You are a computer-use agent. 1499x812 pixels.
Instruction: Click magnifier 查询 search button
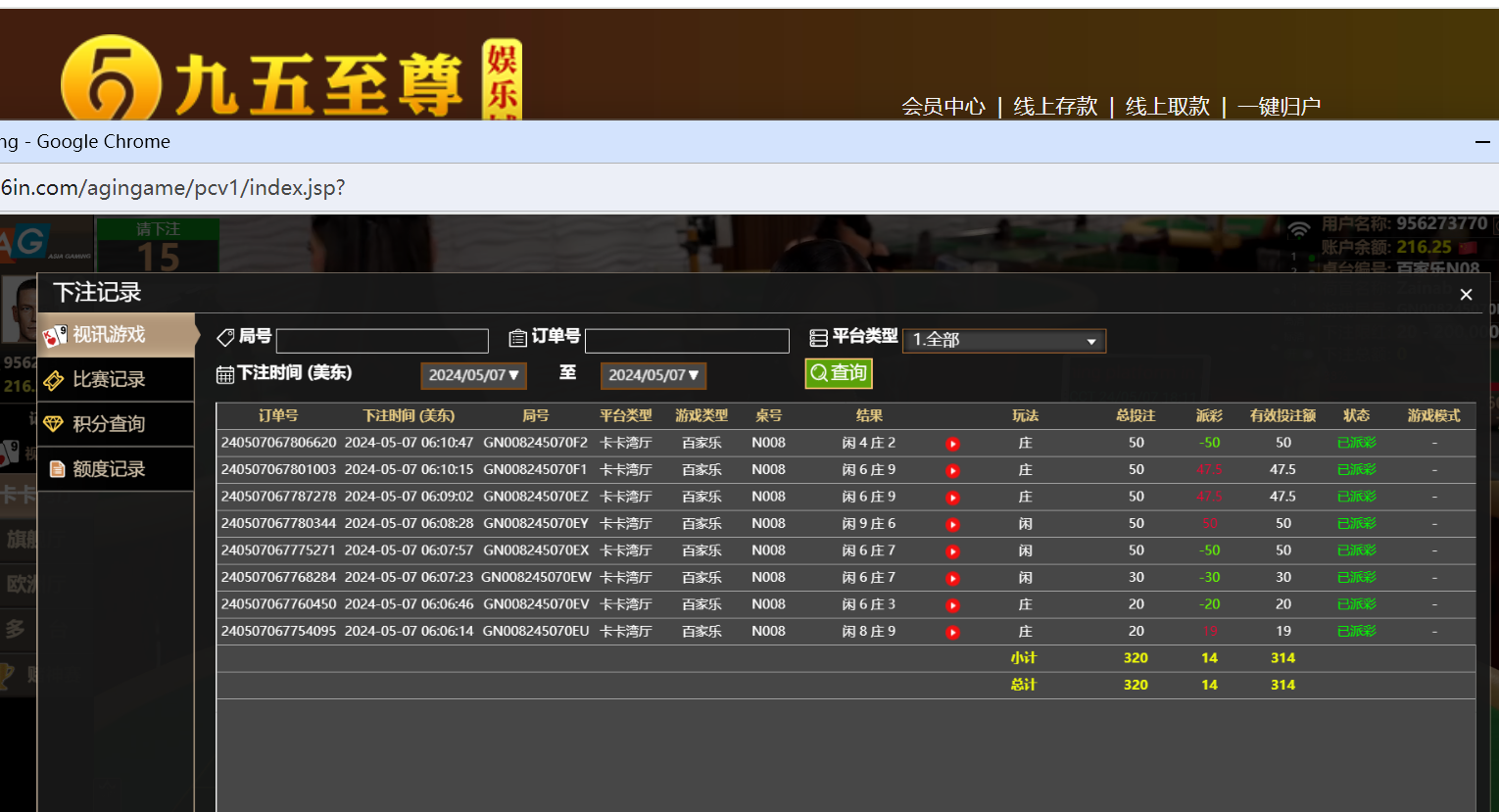tap(839, 373)
